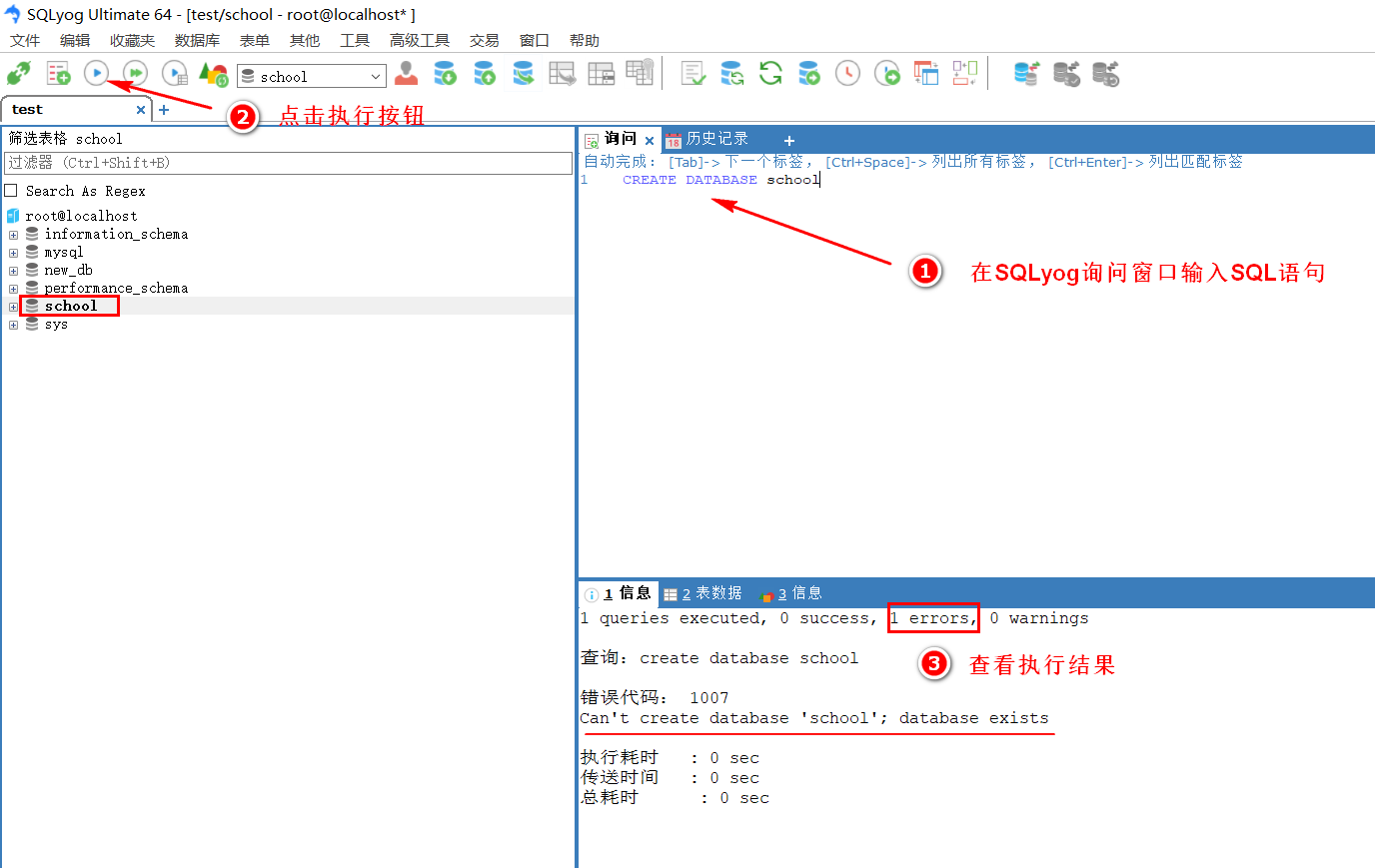The image size is (1375, 868).
Task: Click the execute and edit resultset icon
Action: click(x=175, y=74)
